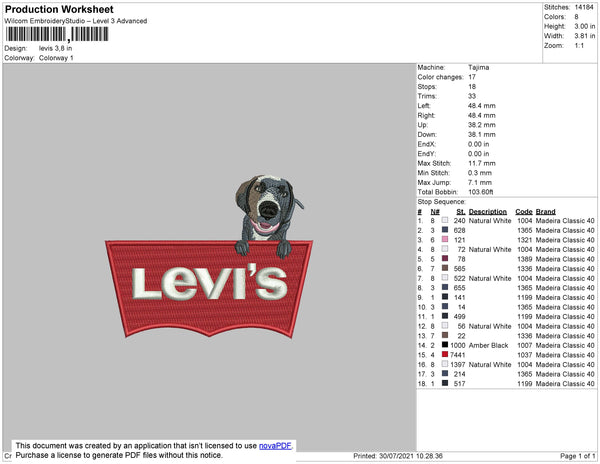Click the Color changes value 17
The height and width of the screenshot is (464, 600).
(472, 77)
